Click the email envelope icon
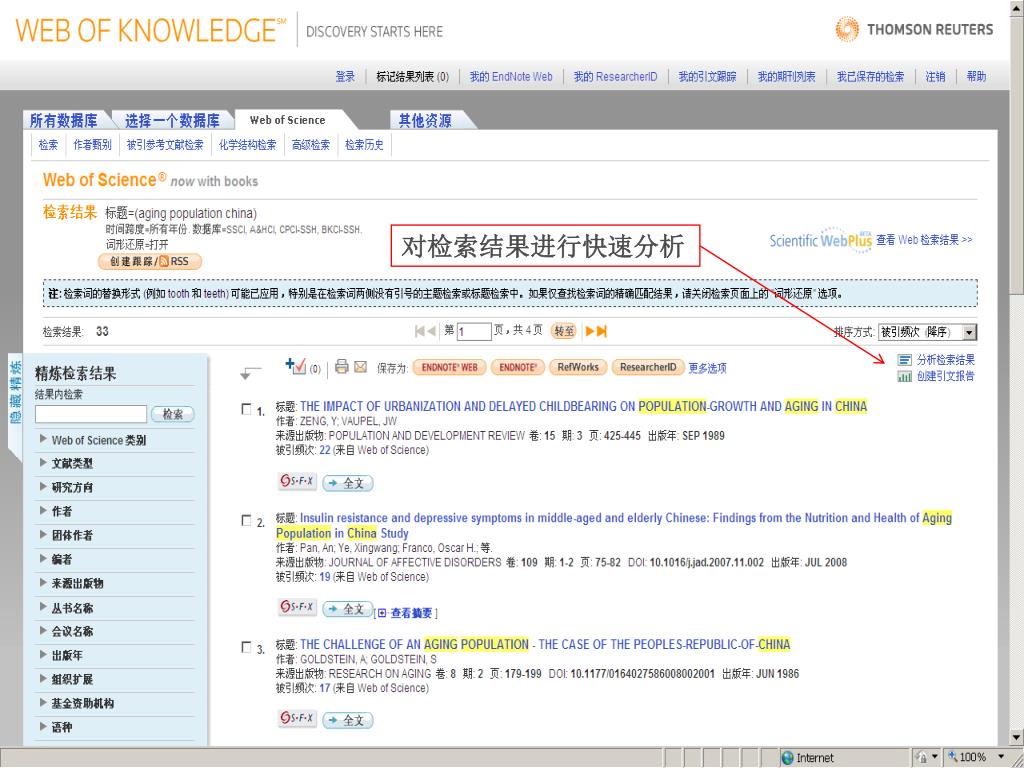Screen dimensions: 1024x768 (360, 367)
